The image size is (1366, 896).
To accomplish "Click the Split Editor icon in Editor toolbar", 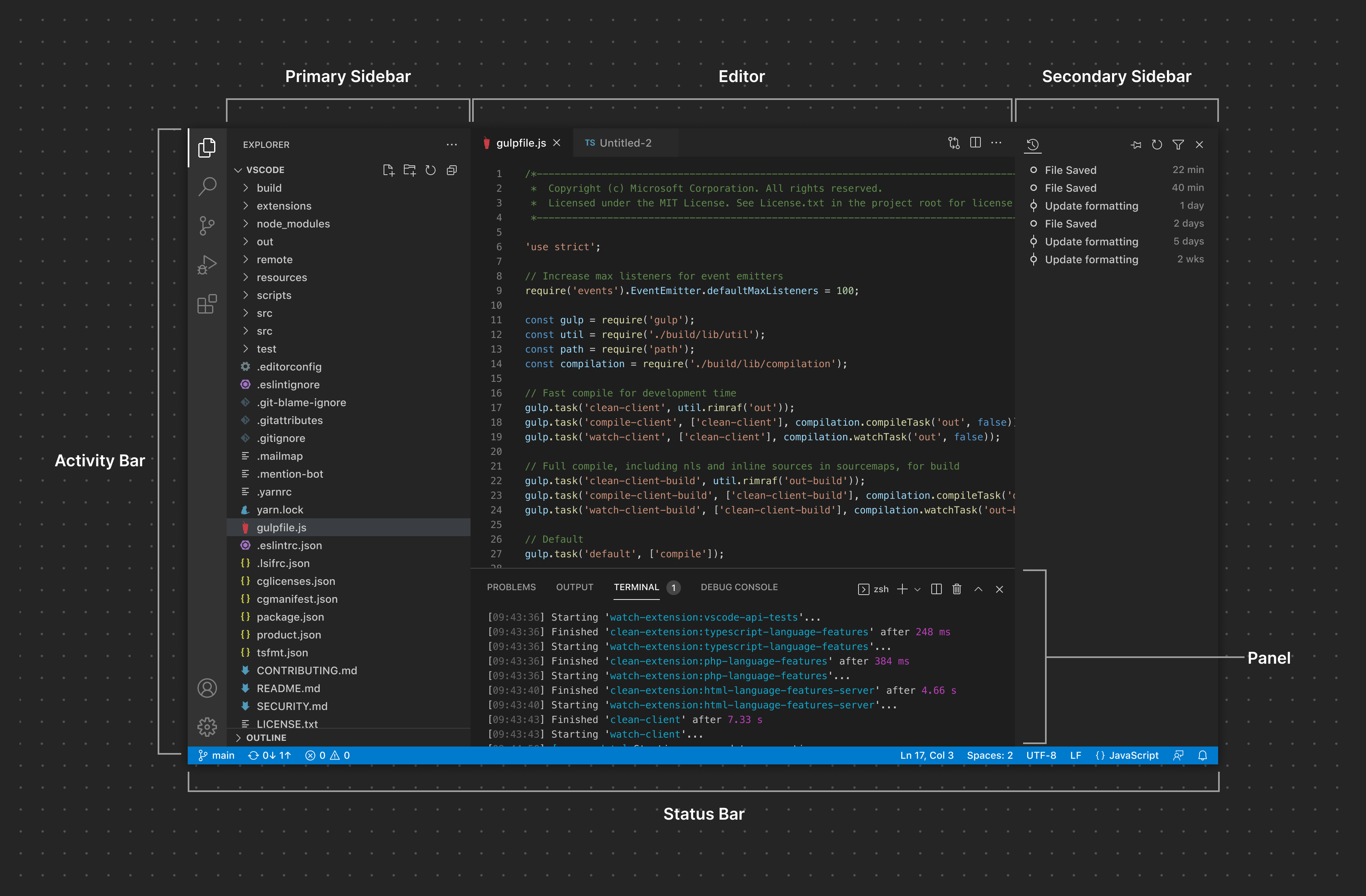I will point(975,142).
